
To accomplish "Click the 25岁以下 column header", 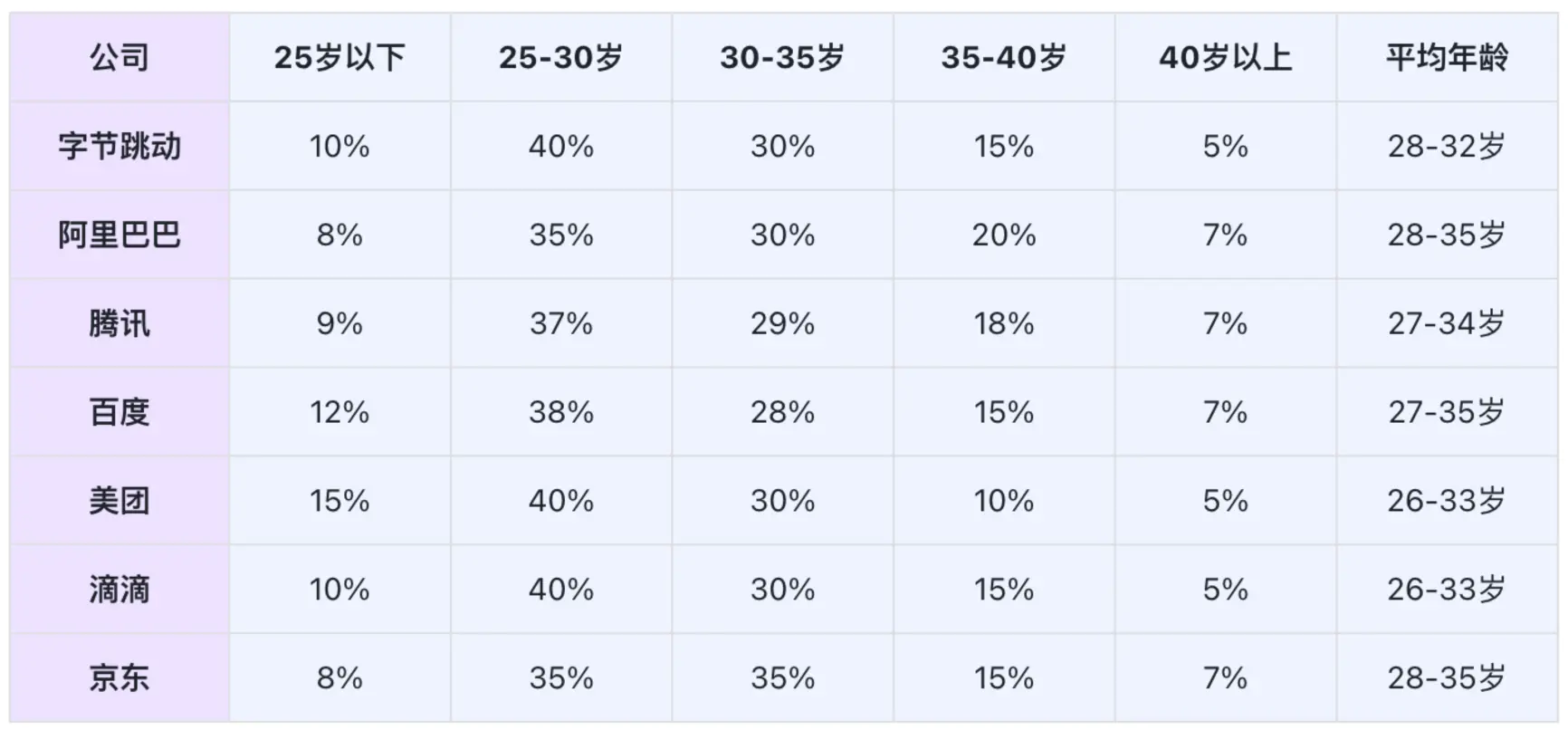I will point(339,58).
